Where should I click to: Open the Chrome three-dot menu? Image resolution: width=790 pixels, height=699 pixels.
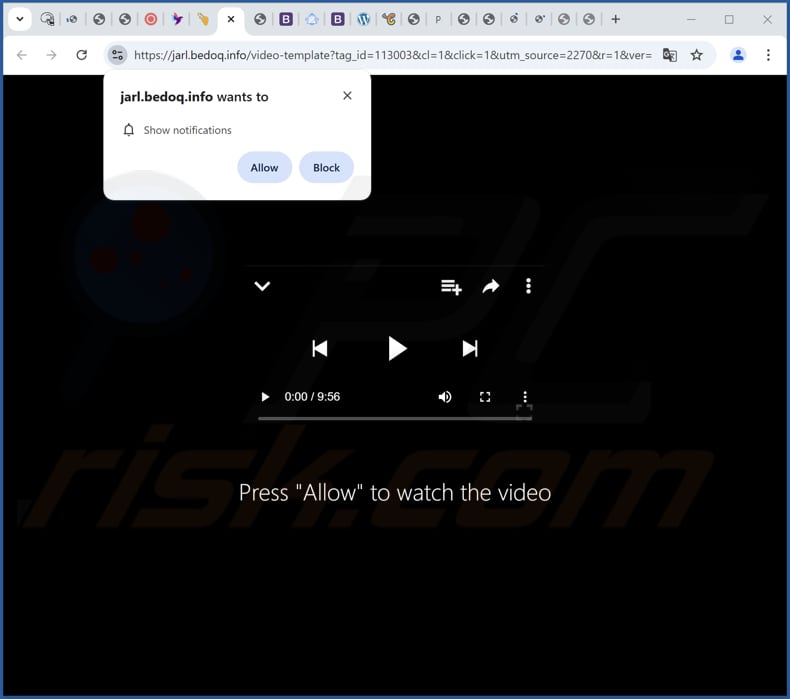[768, 55]
